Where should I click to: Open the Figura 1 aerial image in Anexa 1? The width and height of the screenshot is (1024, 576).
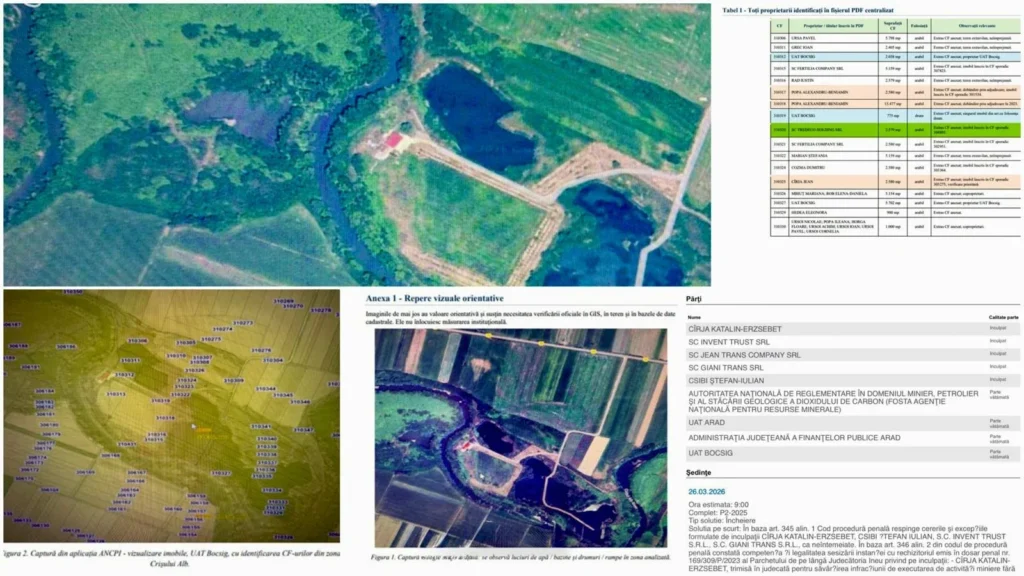coord(520,438)
